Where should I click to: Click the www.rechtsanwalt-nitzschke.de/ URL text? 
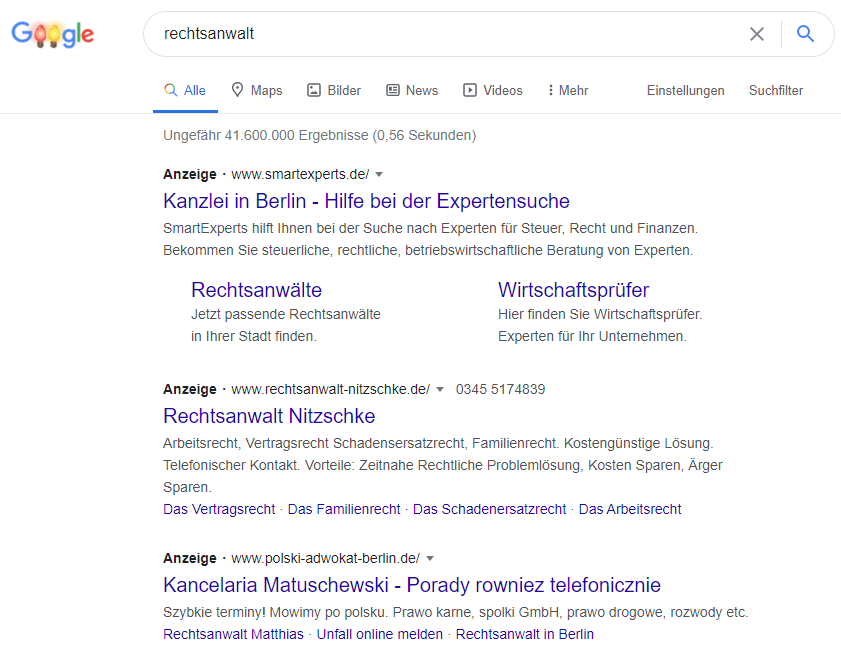(x=330, y=389)
